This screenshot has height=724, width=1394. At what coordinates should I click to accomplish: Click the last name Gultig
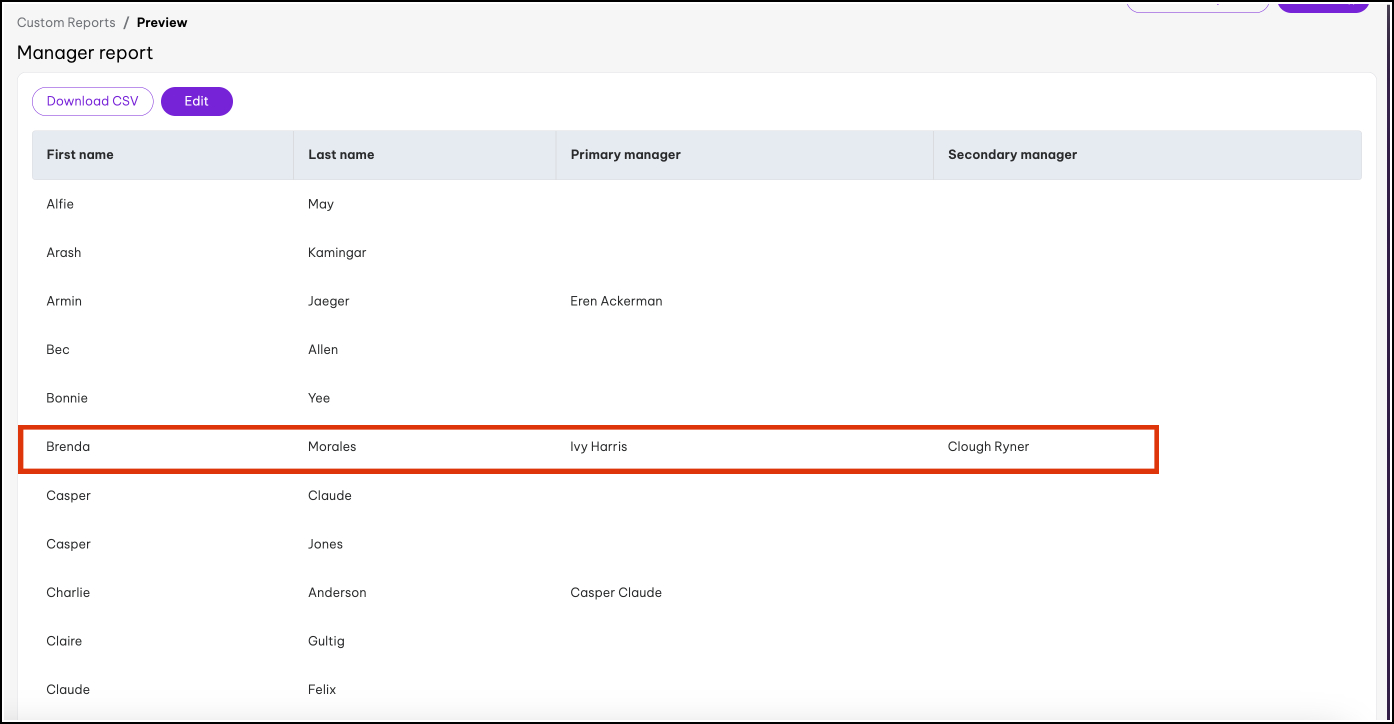(x=326, y=641)
